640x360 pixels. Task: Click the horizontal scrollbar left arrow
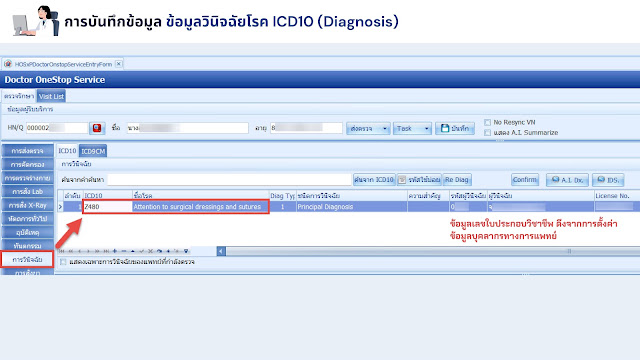click(221, 251)
